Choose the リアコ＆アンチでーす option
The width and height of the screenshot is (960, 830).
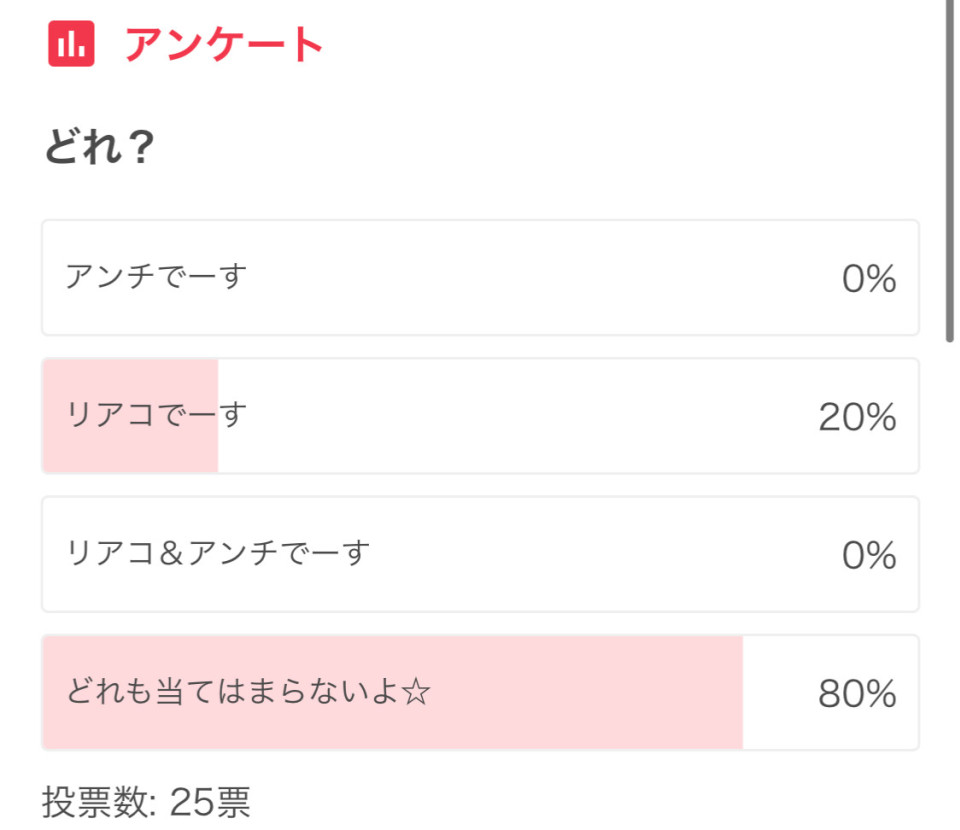pos(481,554)
